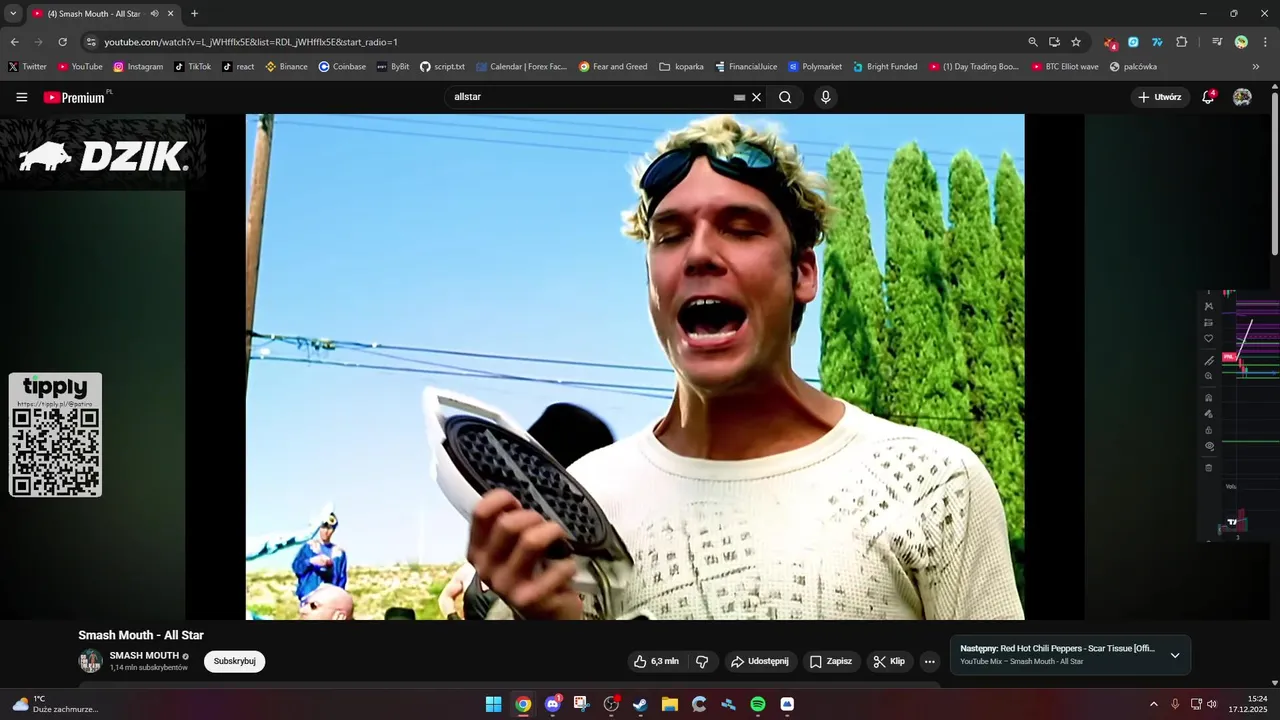The width and height of the screenshot is (1280, 720).
Task: Click the trash icon in chart overlay
Action: click(x=1209, y=468)
